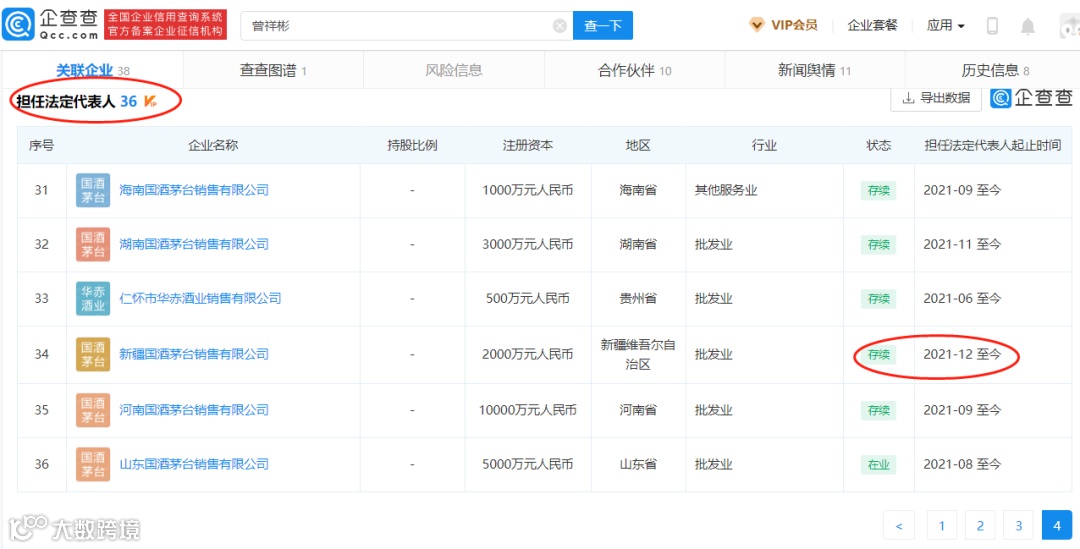Open 湖南国酒茅台销售有限公司 link
1080x549 pixels.
click(194, 245)
